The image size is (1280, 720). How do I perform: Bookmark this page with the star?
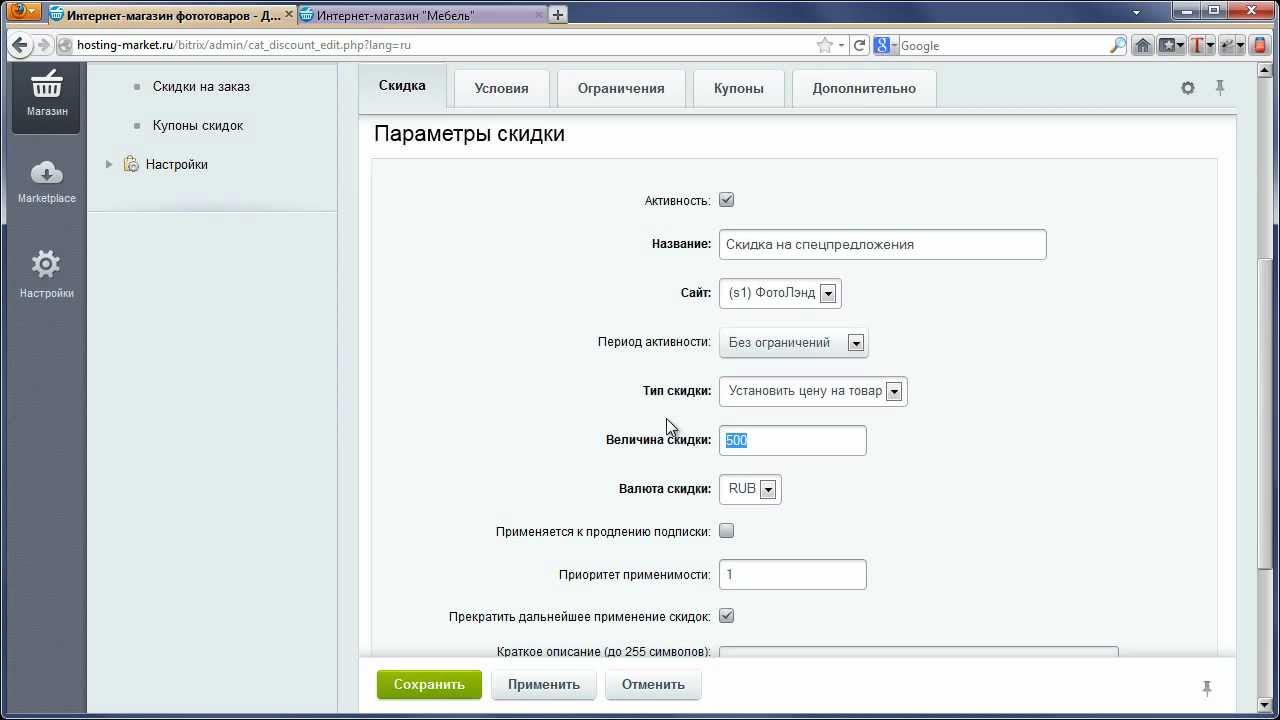pos(824,45)
